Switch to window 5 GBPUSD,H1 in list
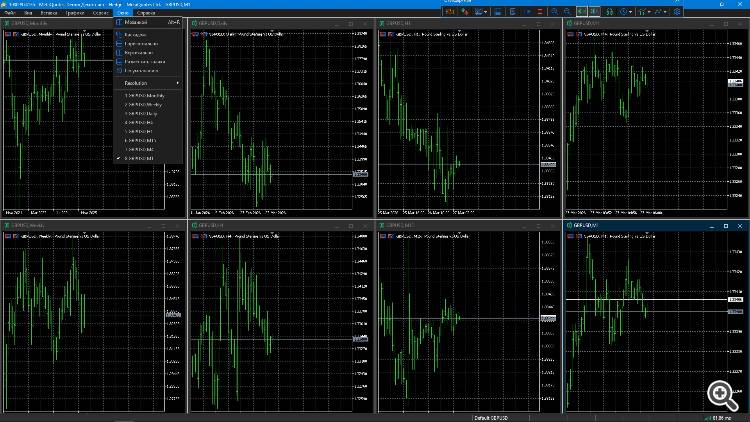Screen dimensions: 750x422 [148, 131]
